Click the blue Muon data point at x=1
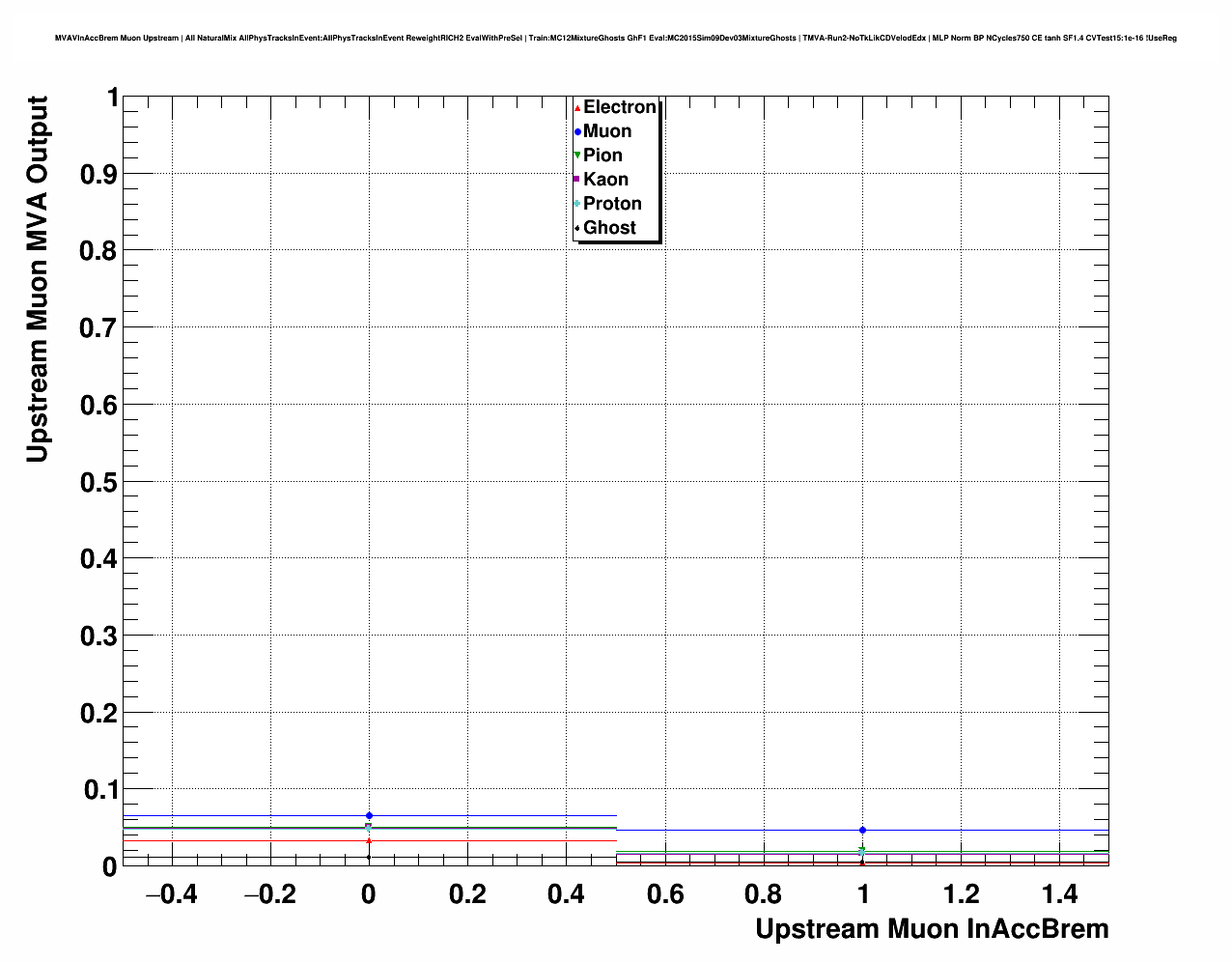1232x962 pixels. click(862, 830)
